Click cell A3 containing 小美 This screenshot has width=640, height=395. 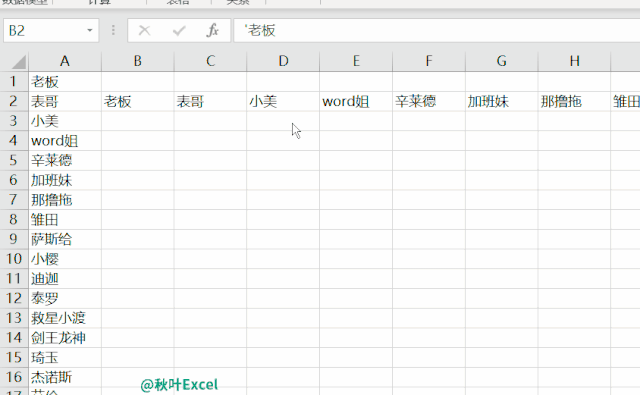point(65,121)
